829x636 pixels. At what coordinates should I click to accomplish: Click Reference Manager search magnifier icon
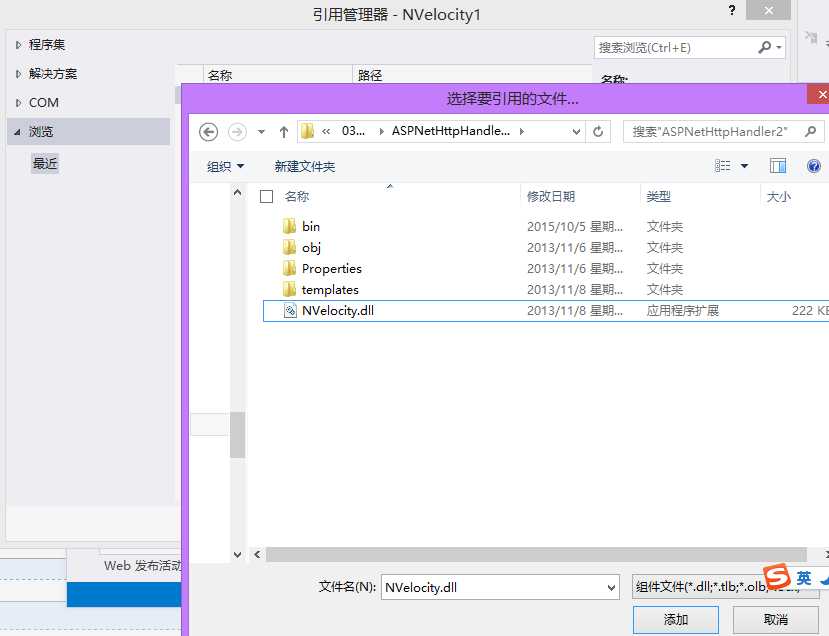click(764, 48)
